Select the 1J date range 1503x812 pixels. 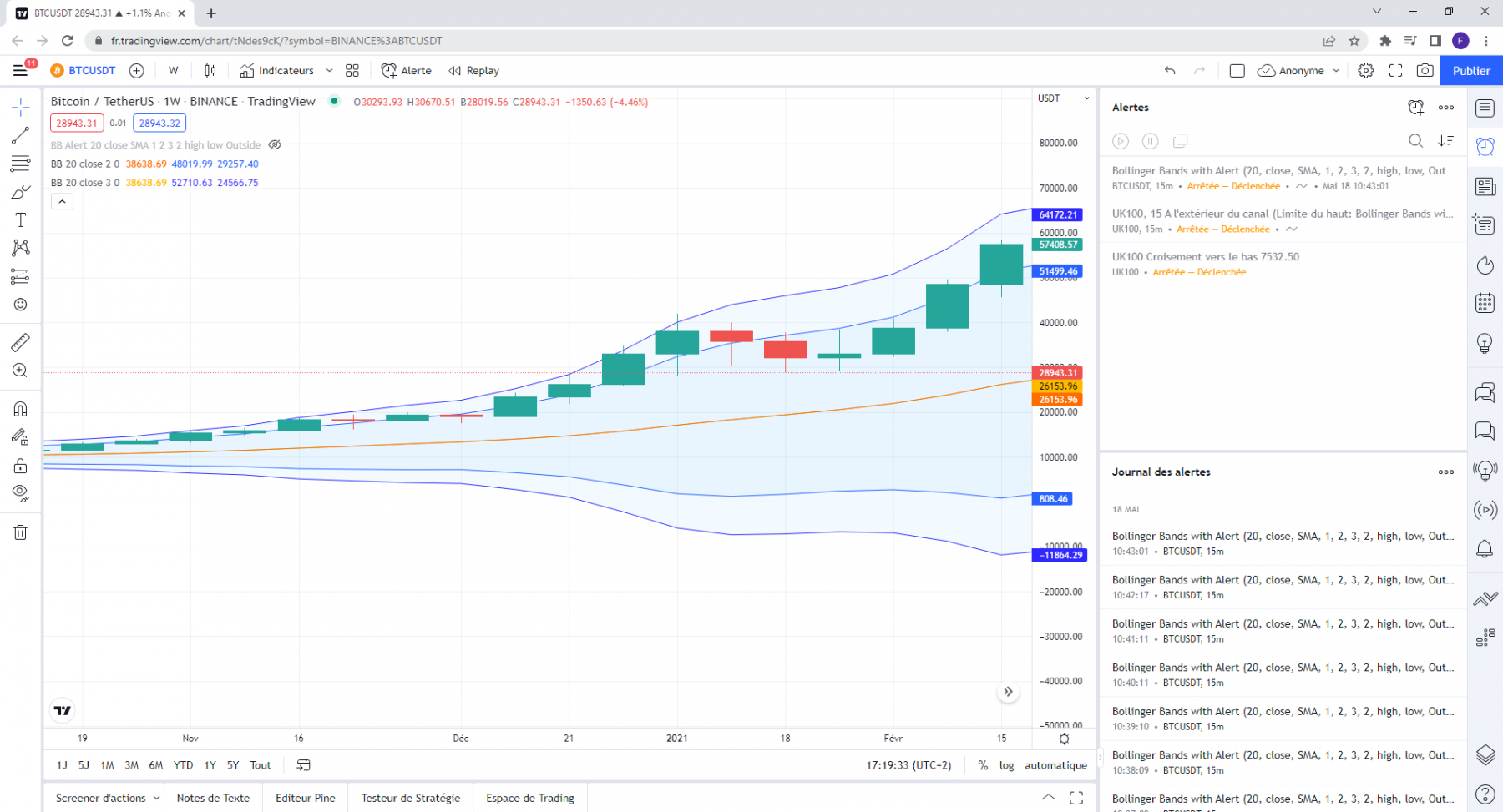62,765
